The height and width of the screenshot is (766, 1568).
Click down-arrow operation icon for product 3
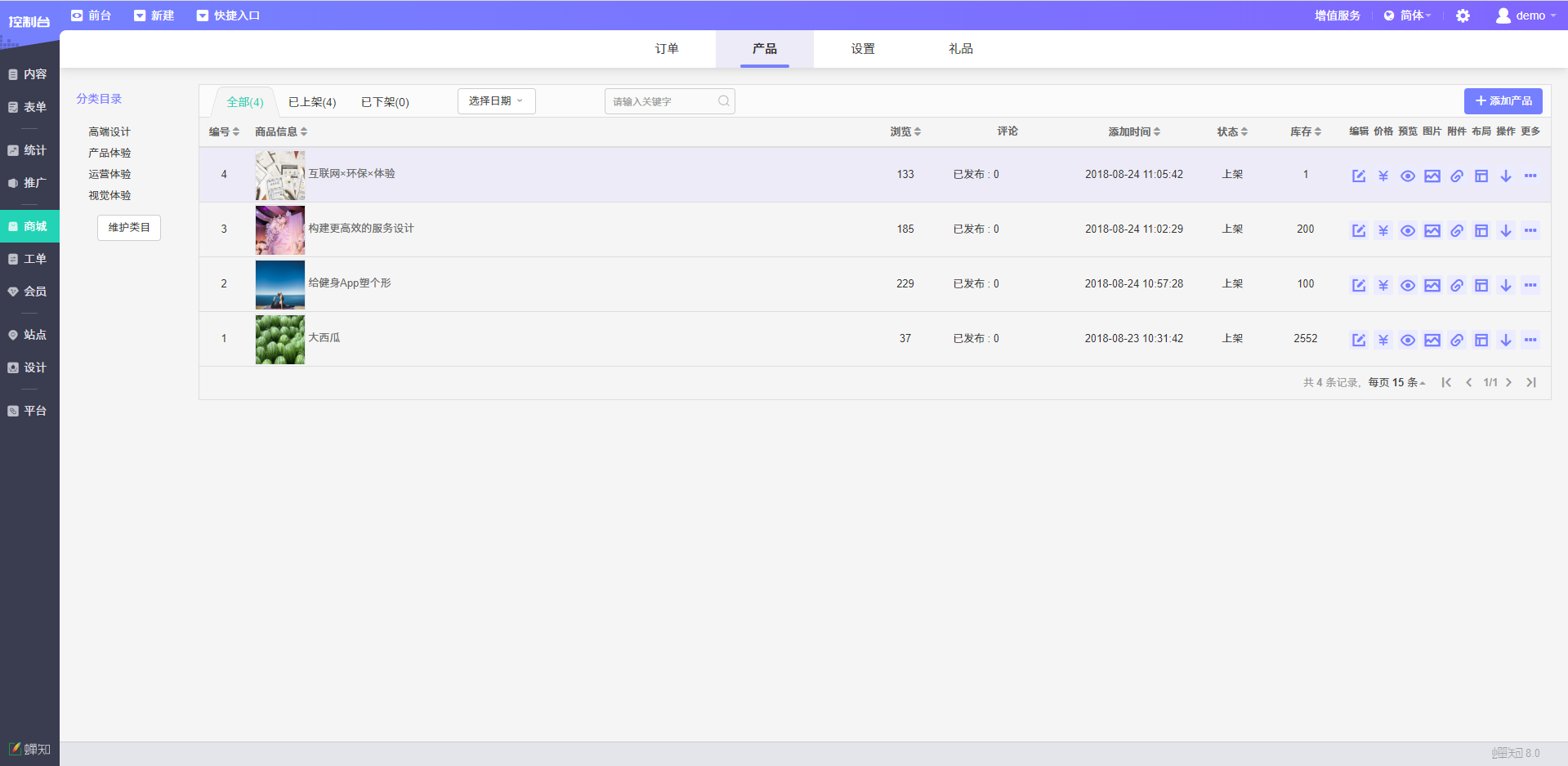1505,230
